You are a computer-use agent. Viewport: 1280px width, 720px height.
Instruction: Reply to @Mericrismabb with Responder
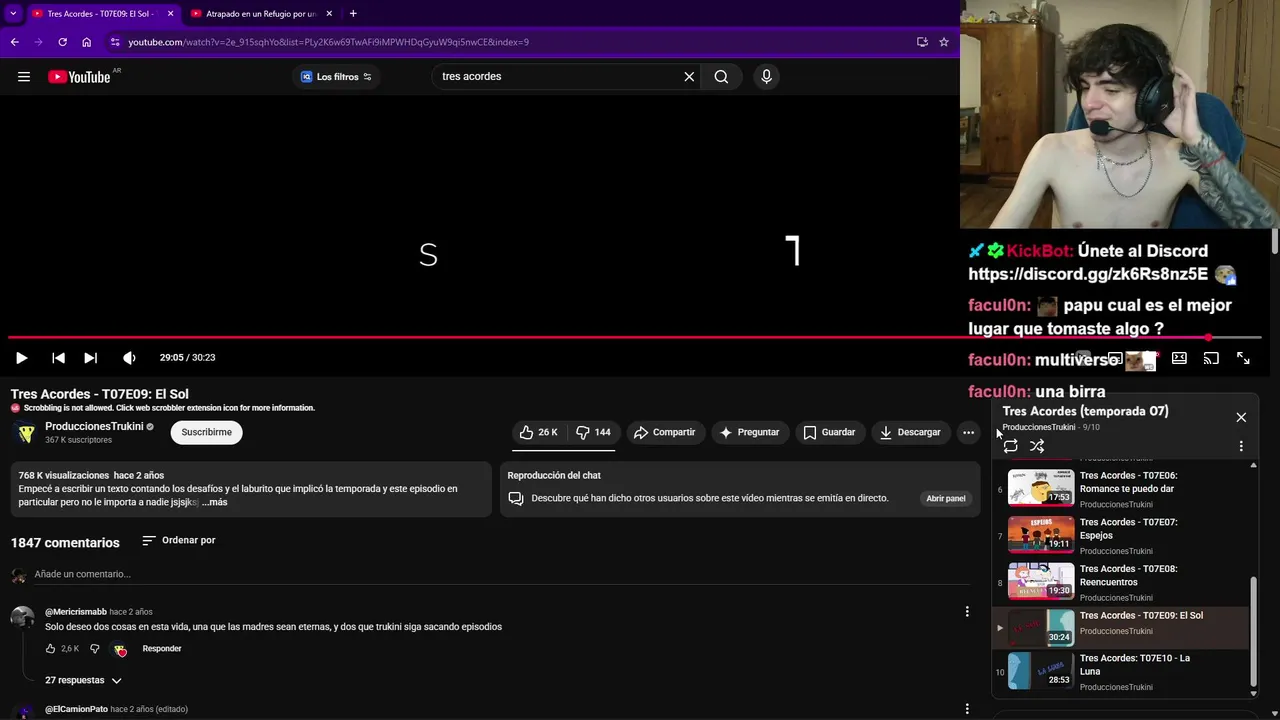tap(162, 649)
